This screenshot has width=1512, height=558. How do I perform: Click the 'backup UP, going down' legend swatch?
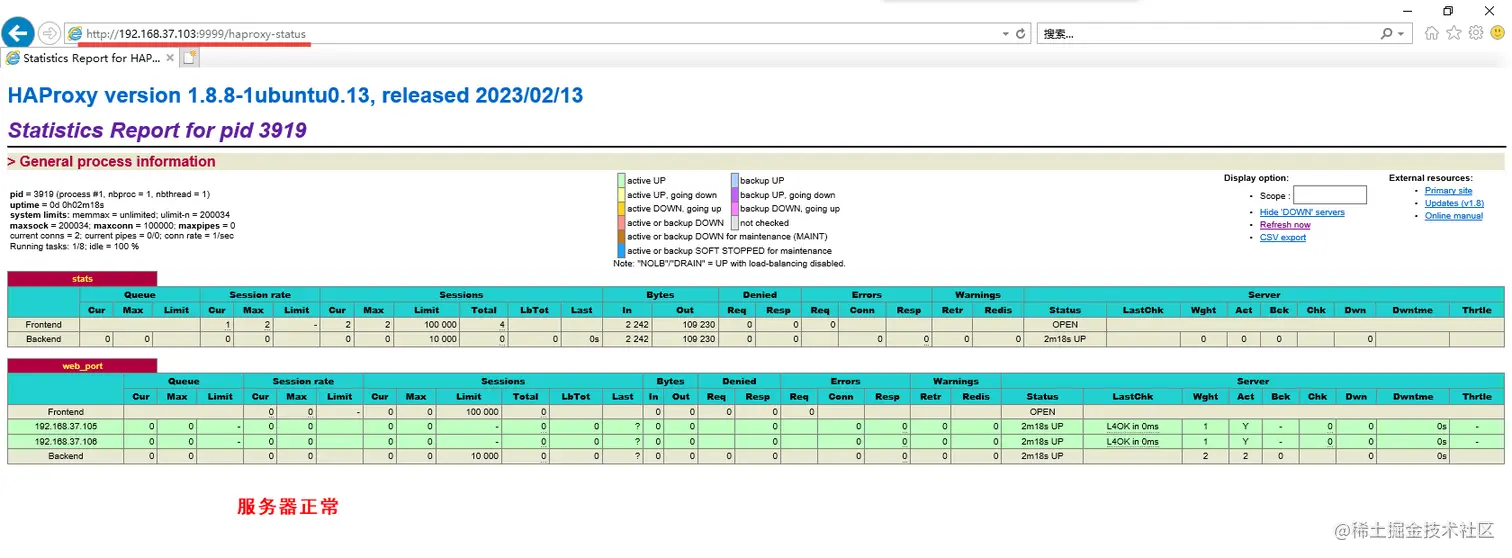(x=734, y=195)
